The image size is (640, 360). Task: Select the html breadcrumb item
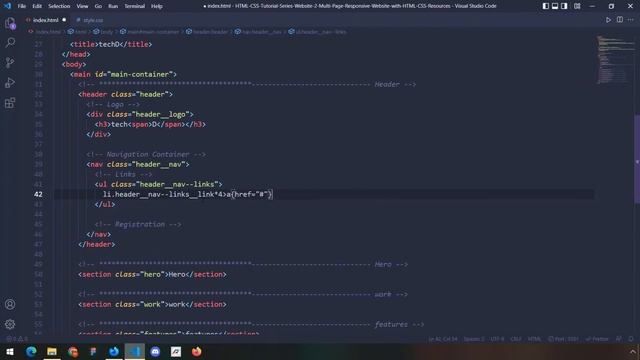pyautogui.click(x=78, y=31)
